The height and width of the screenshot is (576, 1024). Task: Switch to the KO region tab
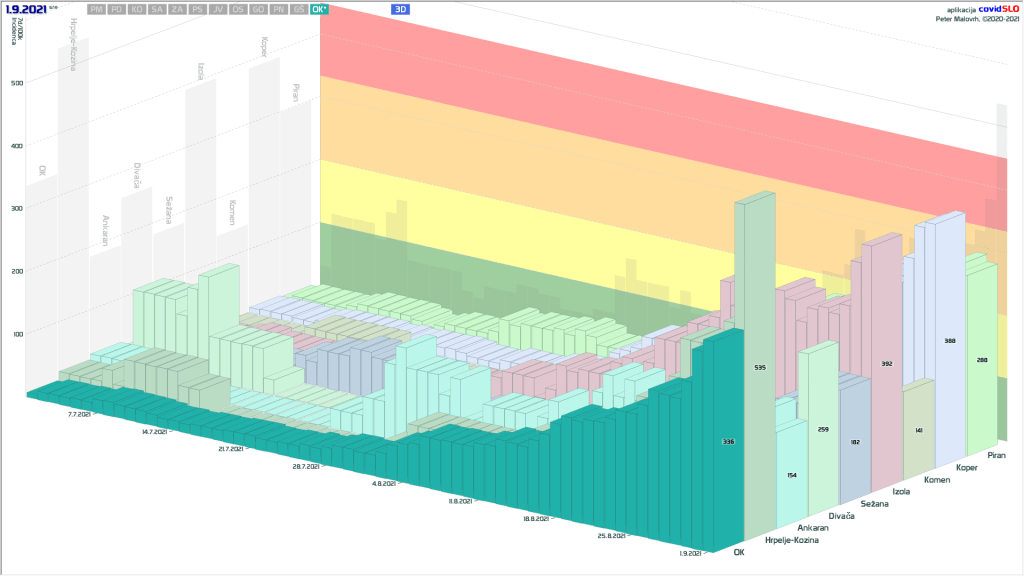point(137,9)
